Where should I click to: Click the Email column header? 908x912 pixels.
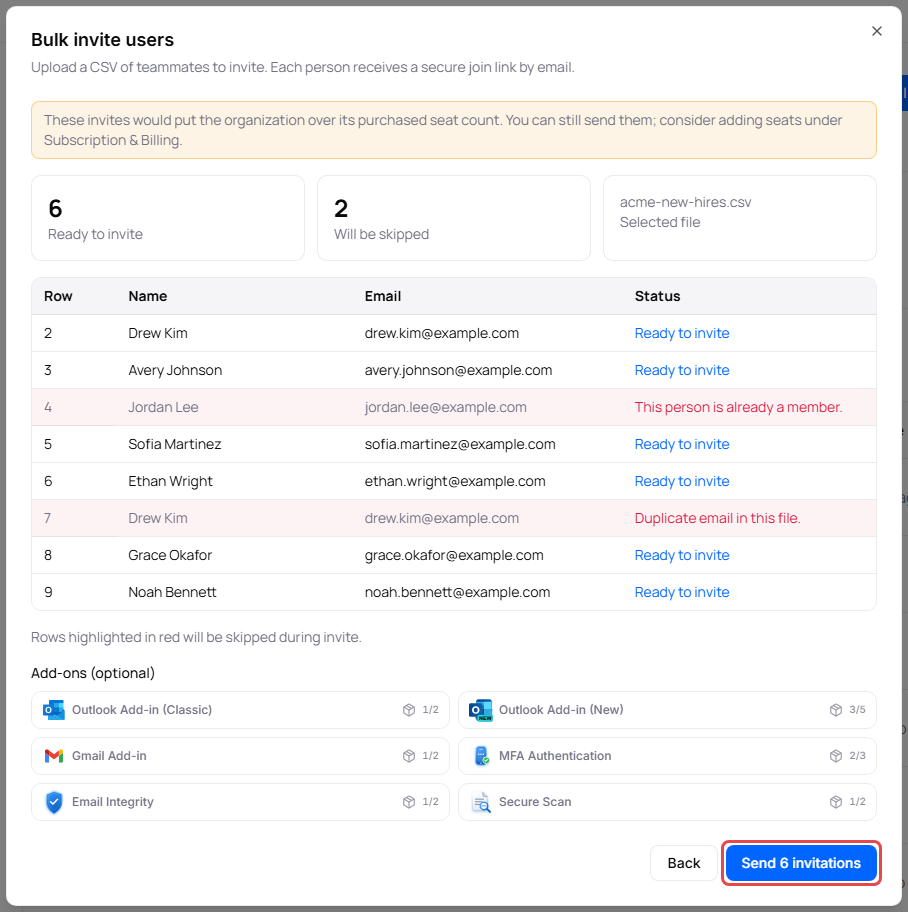[383, 297]
